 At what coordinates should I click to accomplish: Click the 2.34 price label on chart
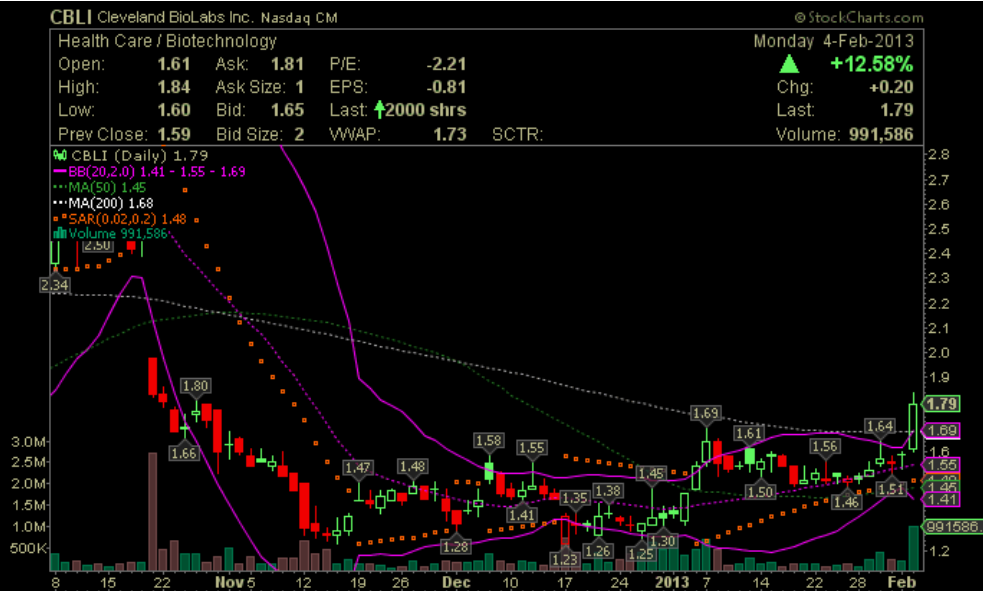(55, 285)
